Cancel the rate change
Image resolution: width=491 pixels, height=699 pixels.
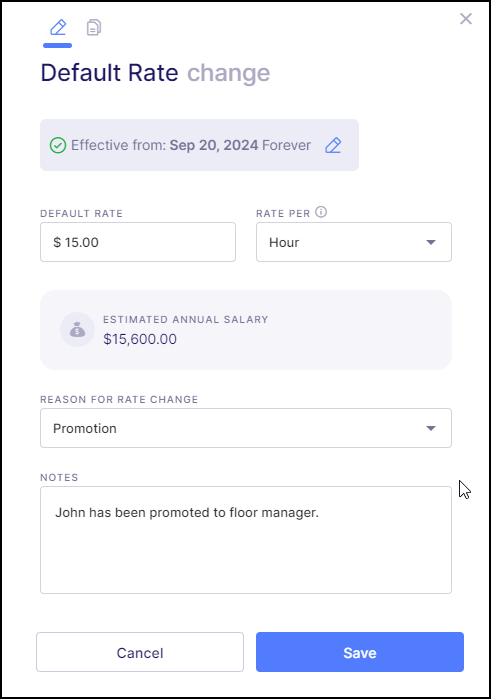[x=140, y=652]
